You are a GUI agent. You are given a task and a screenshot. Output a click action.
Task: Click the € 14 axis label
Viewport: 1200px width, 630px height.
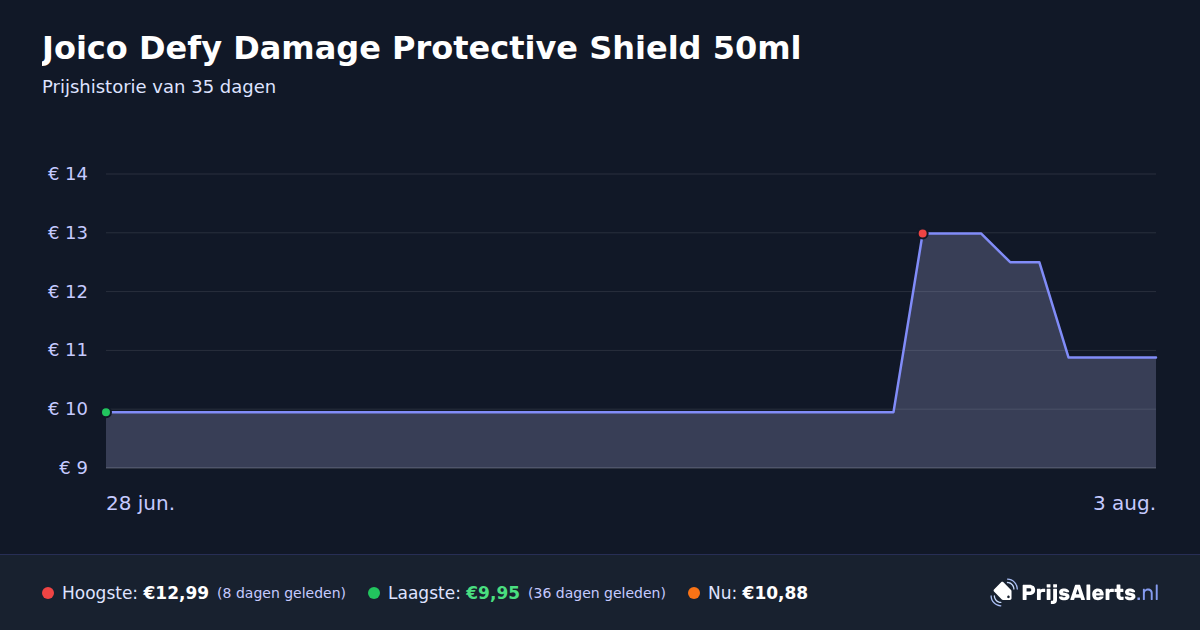[68, 174]
